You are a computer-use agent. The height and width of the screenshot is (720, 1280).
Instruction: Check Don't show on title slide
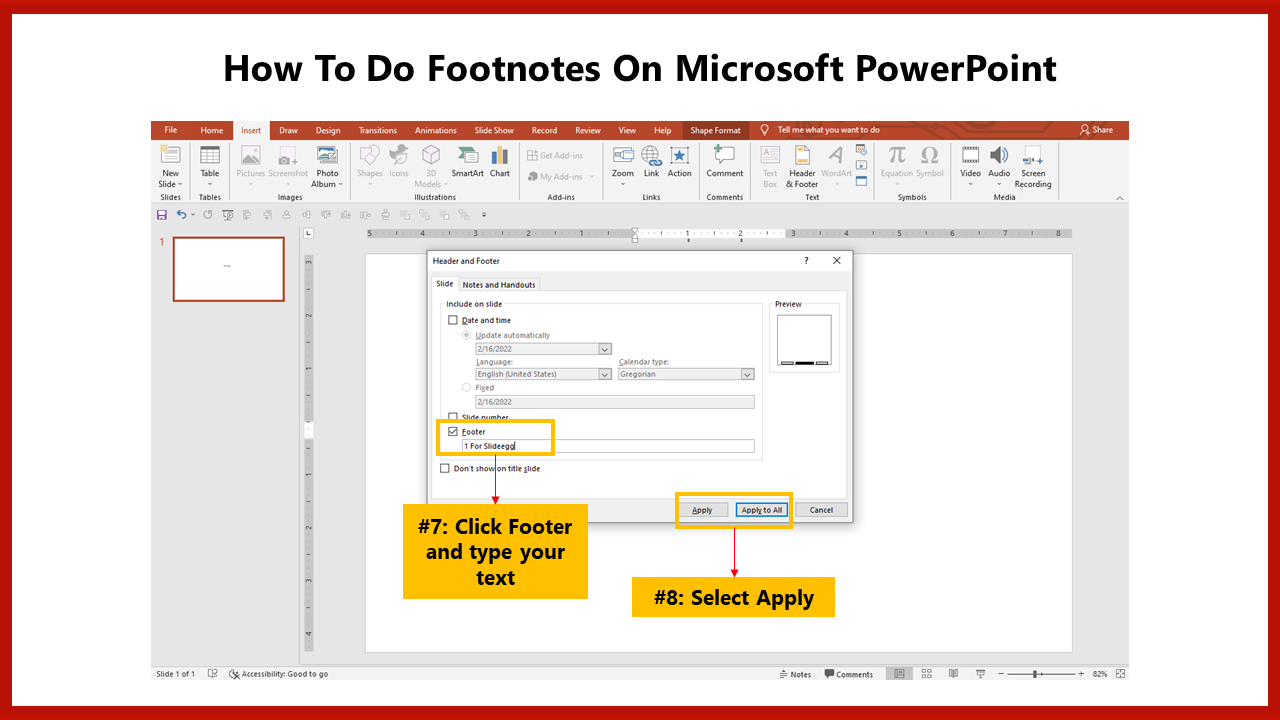(445, 468)
